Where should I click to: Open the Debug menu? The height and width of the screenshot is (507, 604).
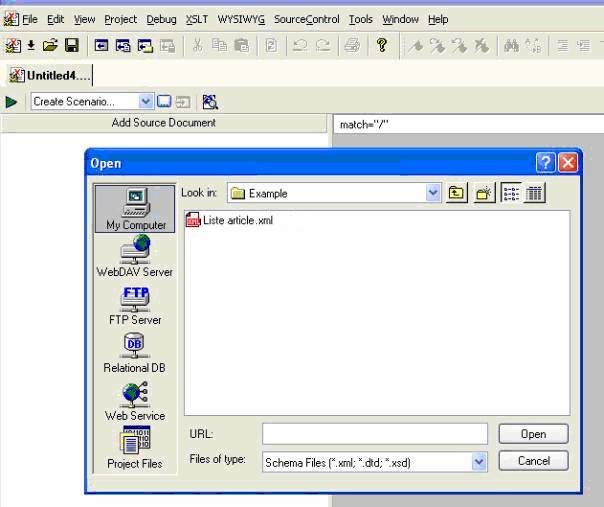161,19
